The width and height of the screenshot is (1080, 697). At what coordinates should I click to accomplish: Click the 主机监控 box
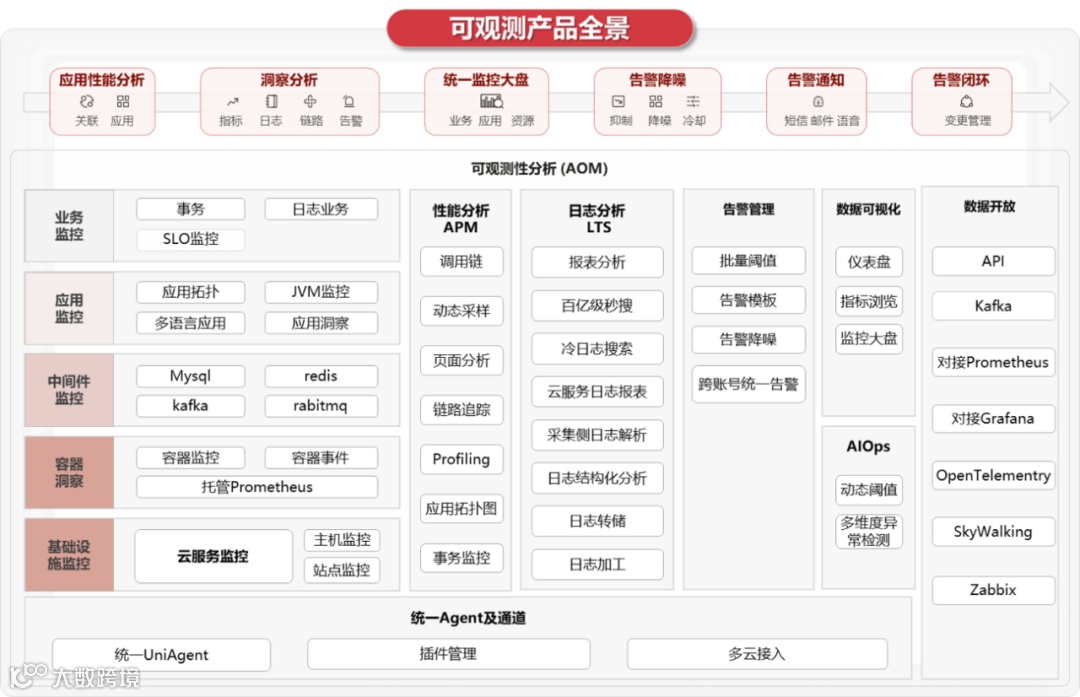click(342, 540)
